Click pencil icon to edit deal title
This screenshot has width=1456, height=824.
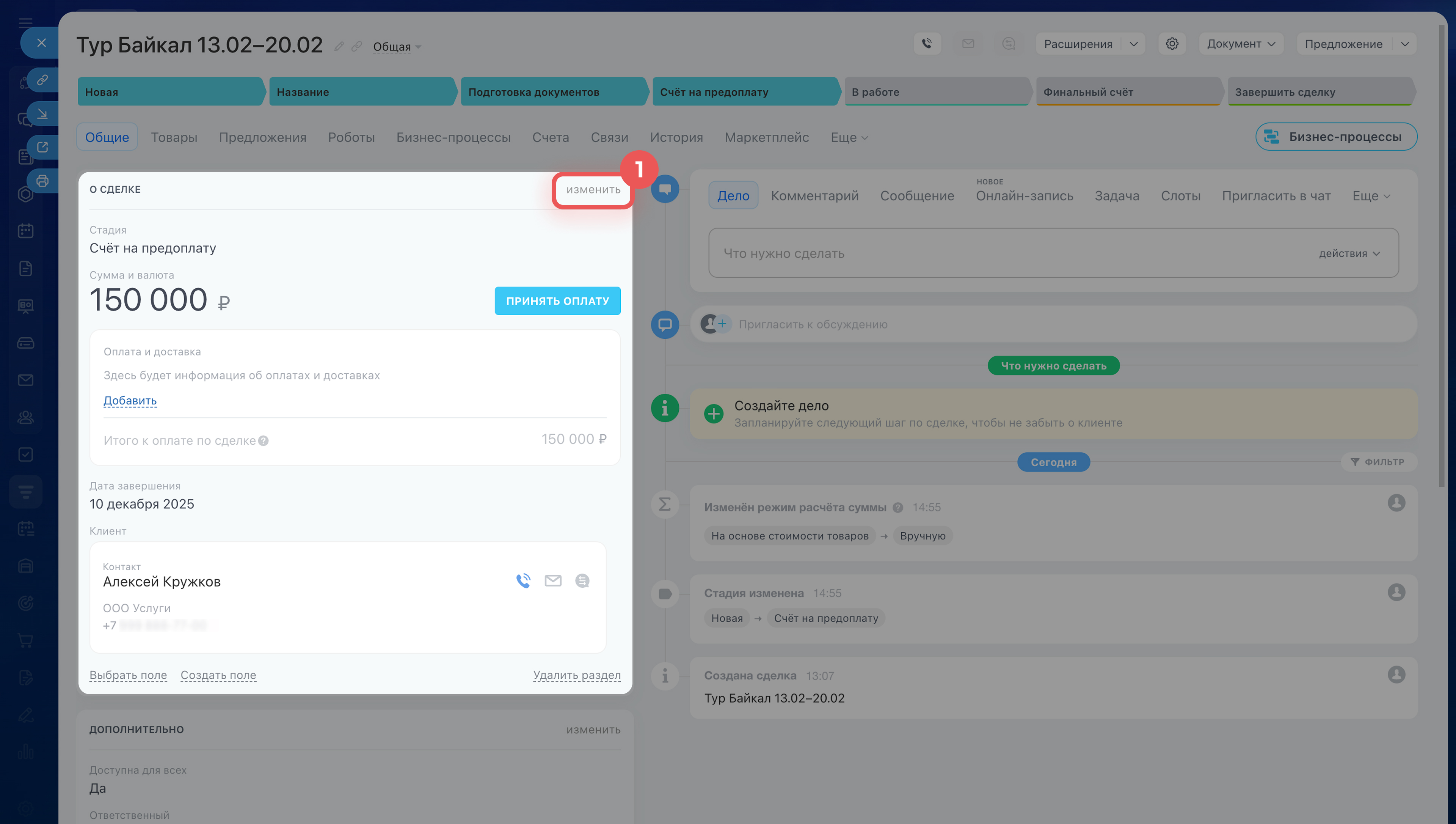(x=339, y=46)
